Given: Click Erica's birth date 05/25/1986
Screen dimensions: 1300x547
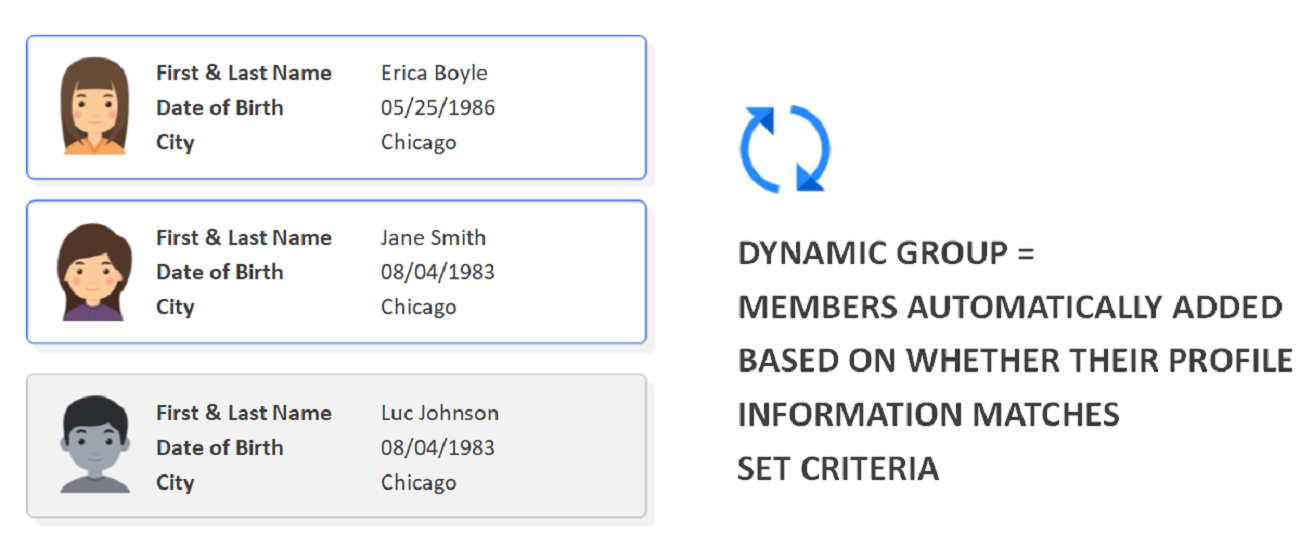Looking at the screenshot, I should tap(438, 108).
